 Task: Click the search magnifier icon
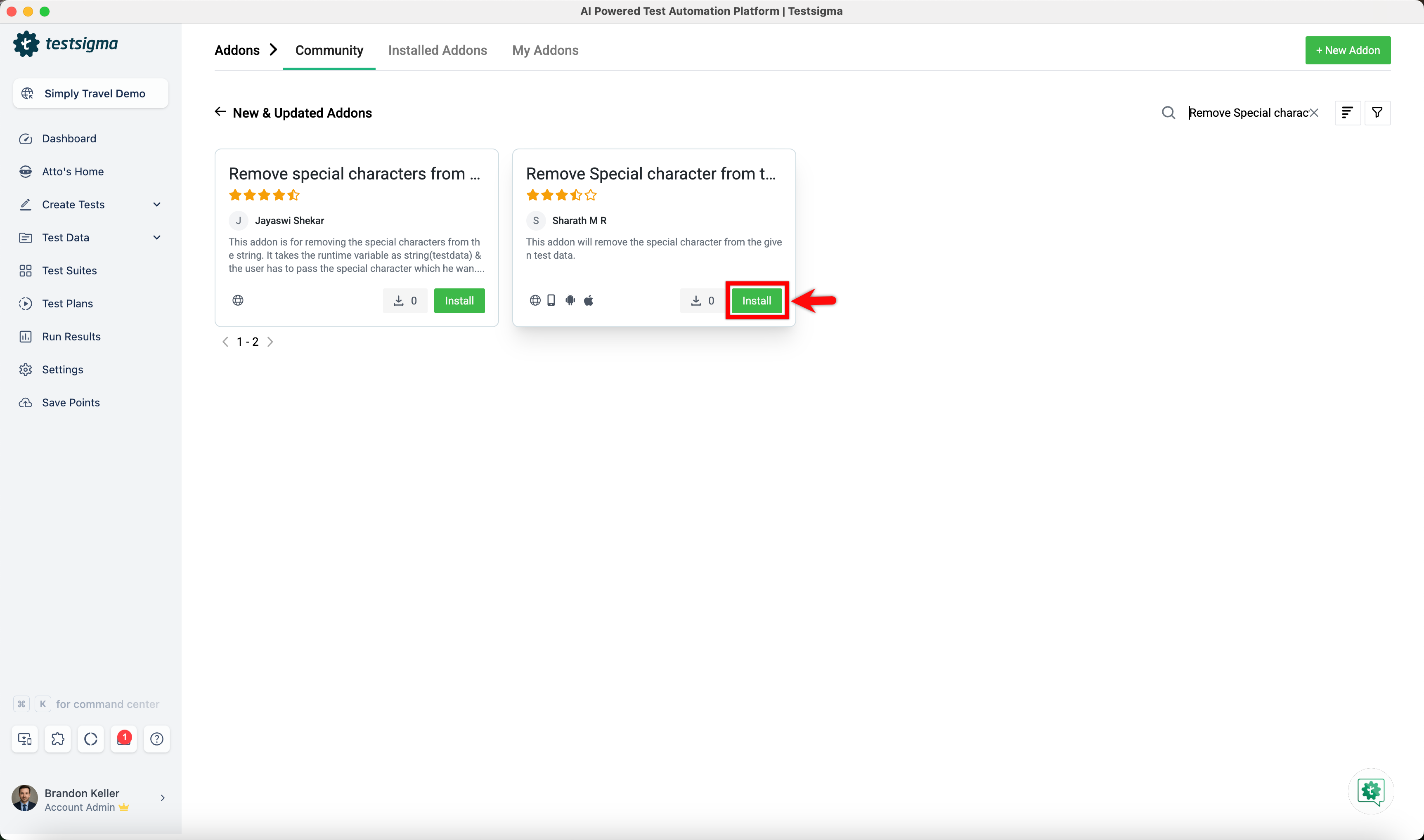click(x=1168, y=113)
